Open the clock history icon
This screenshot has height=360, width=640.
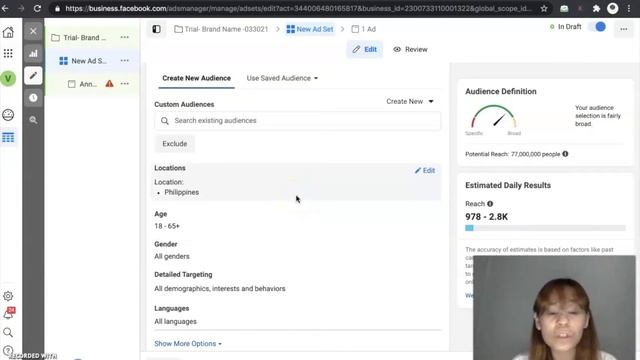pyautogui.click(x=33, y=98)
